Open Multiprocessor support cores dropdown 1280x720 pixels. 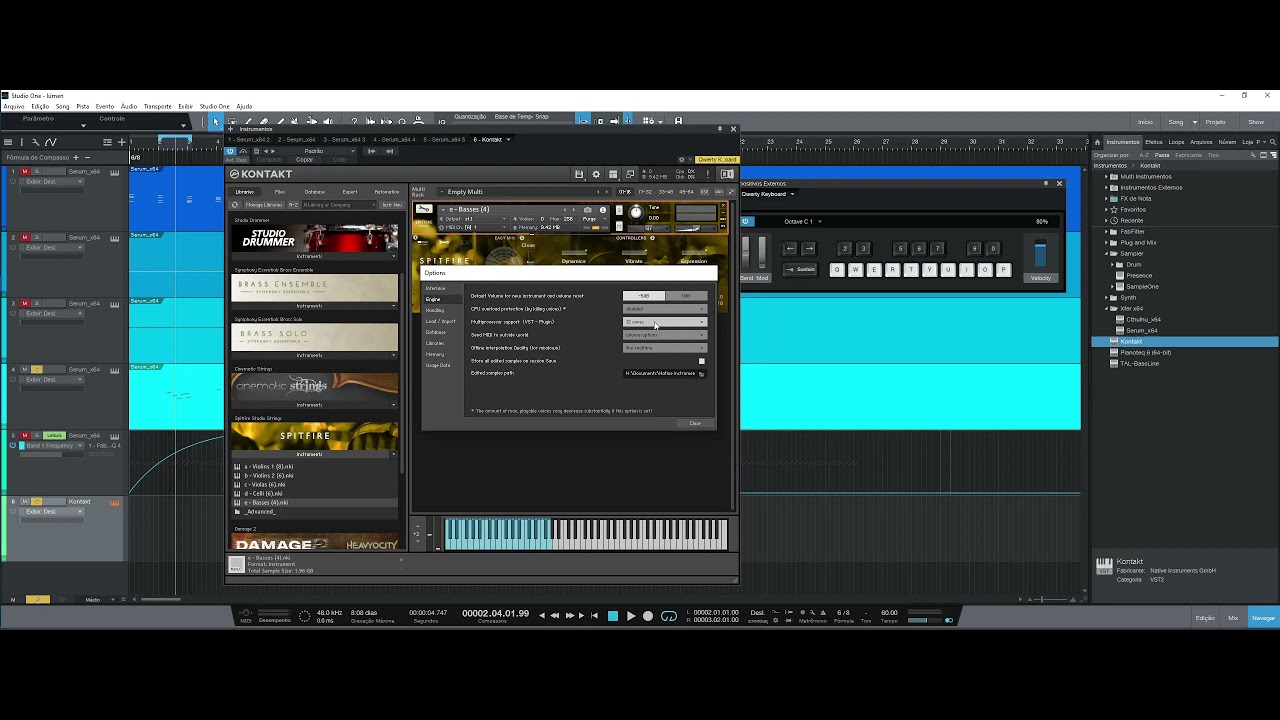665,322
